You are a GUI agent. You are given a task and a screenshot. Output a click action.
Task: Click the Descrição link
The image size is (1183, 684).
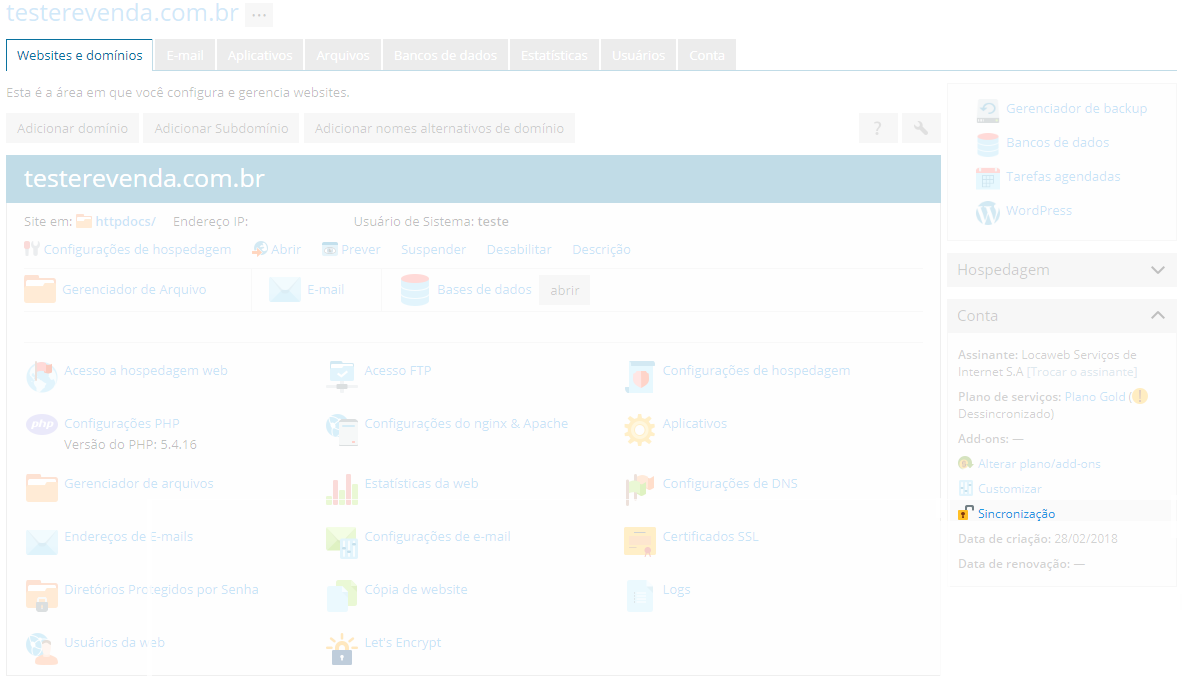(601, 250)
